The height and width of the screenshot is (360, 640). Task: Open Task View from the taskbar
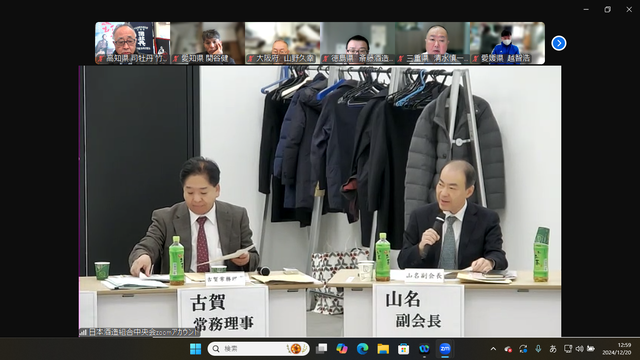click(322, 349)
